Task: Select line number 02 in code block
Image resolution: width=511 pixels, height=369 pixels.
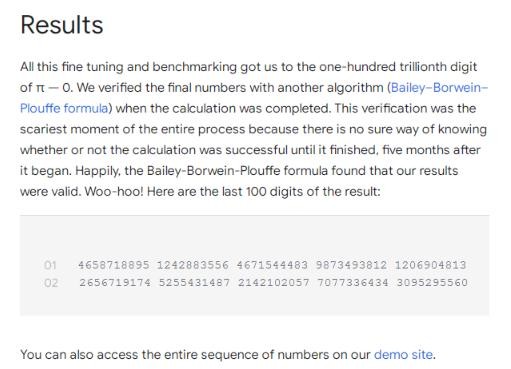Action: [51, 283]
